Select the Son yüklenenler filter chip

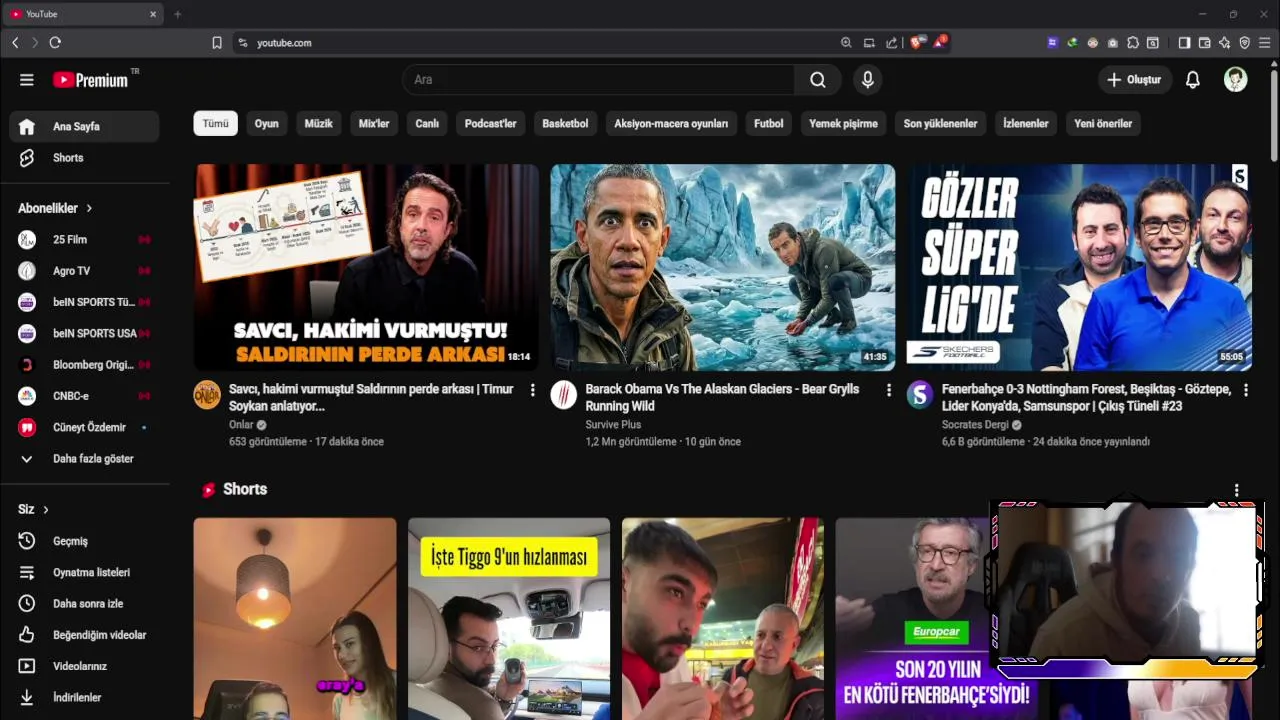click(x=940, y=124)
